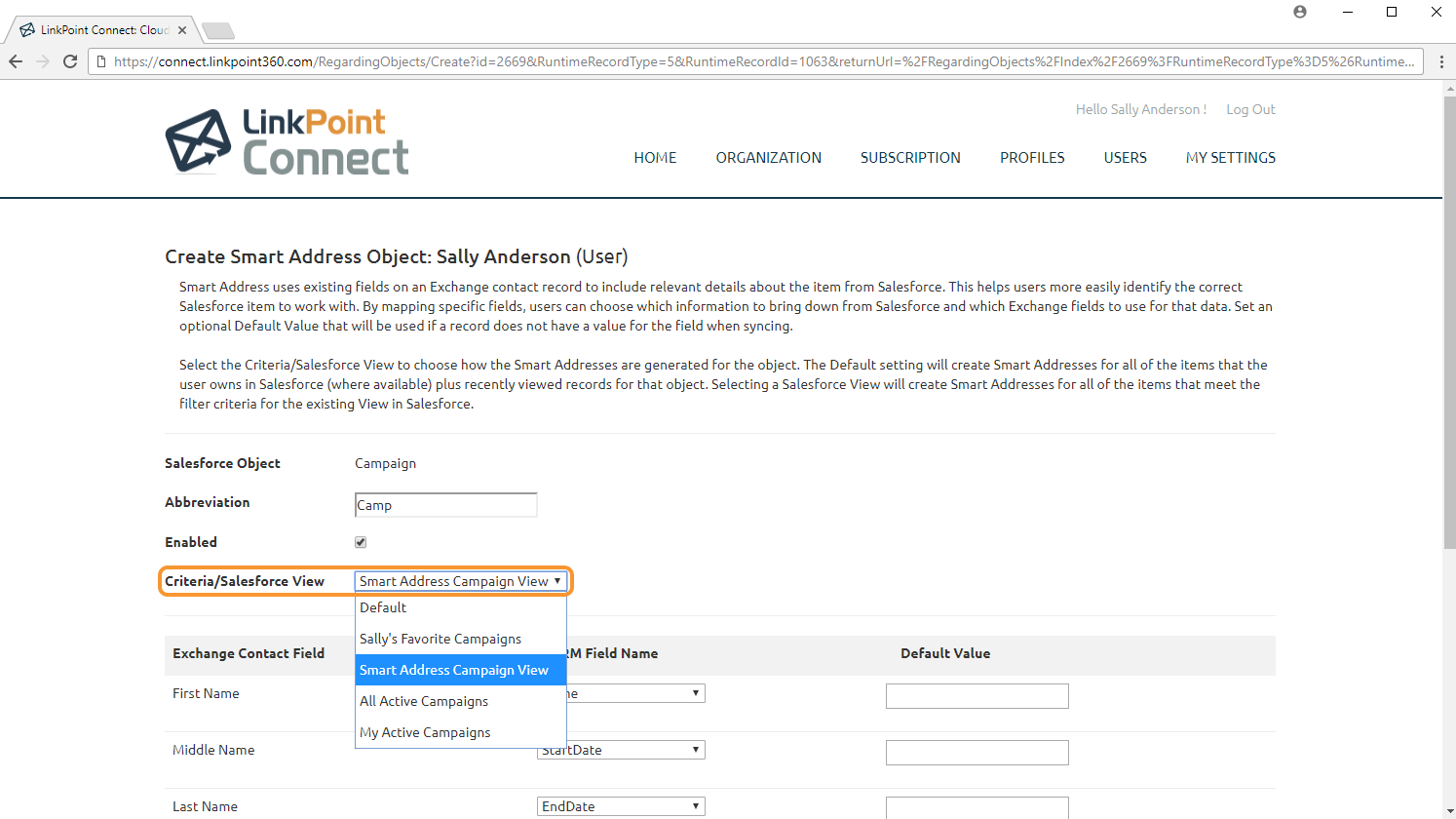Select highlighted Smart Address Campaign View option

click(x=461, y=670)
